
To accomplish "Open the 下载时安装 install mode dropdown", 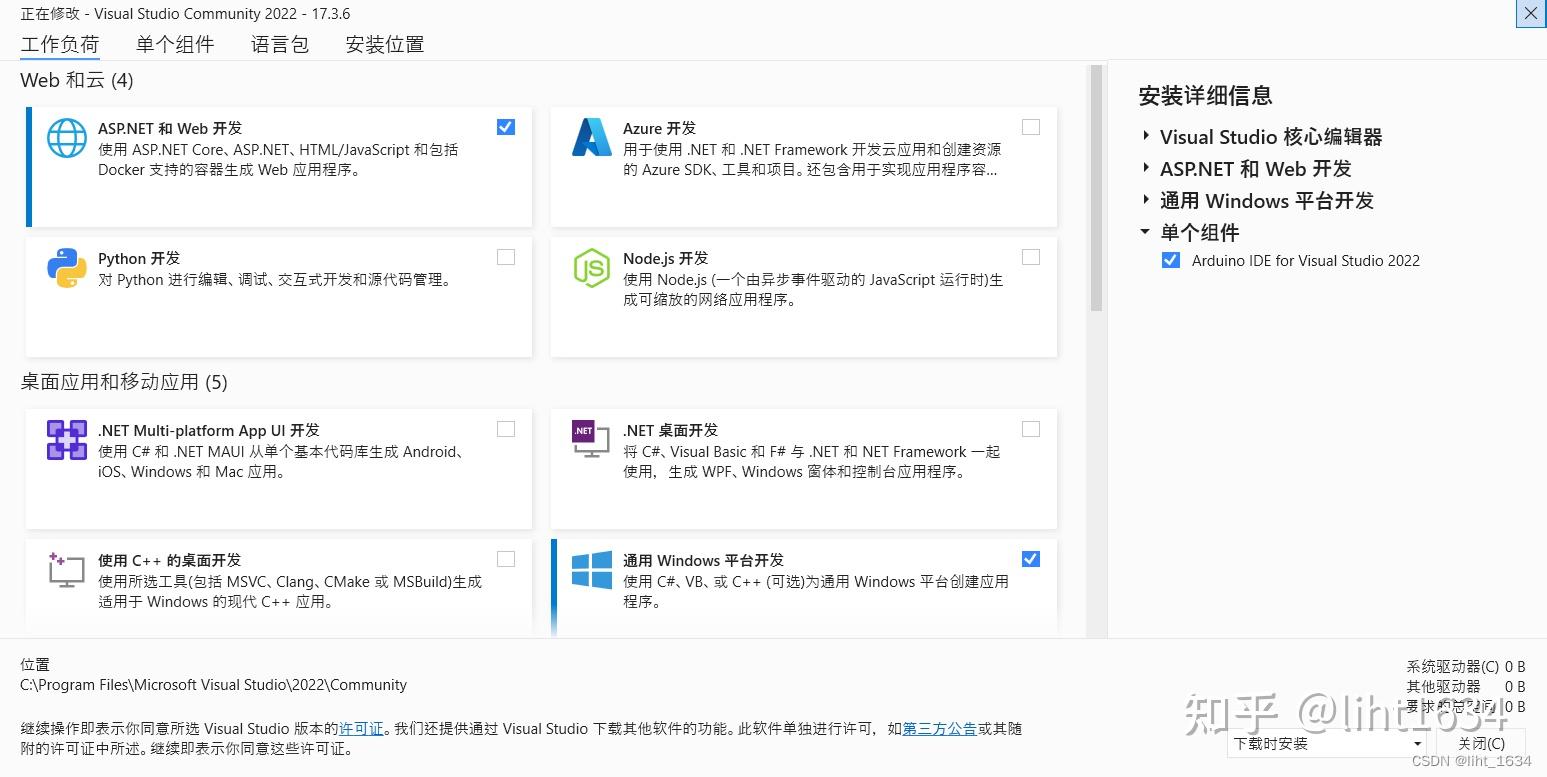I will (x=1328, y=744).
